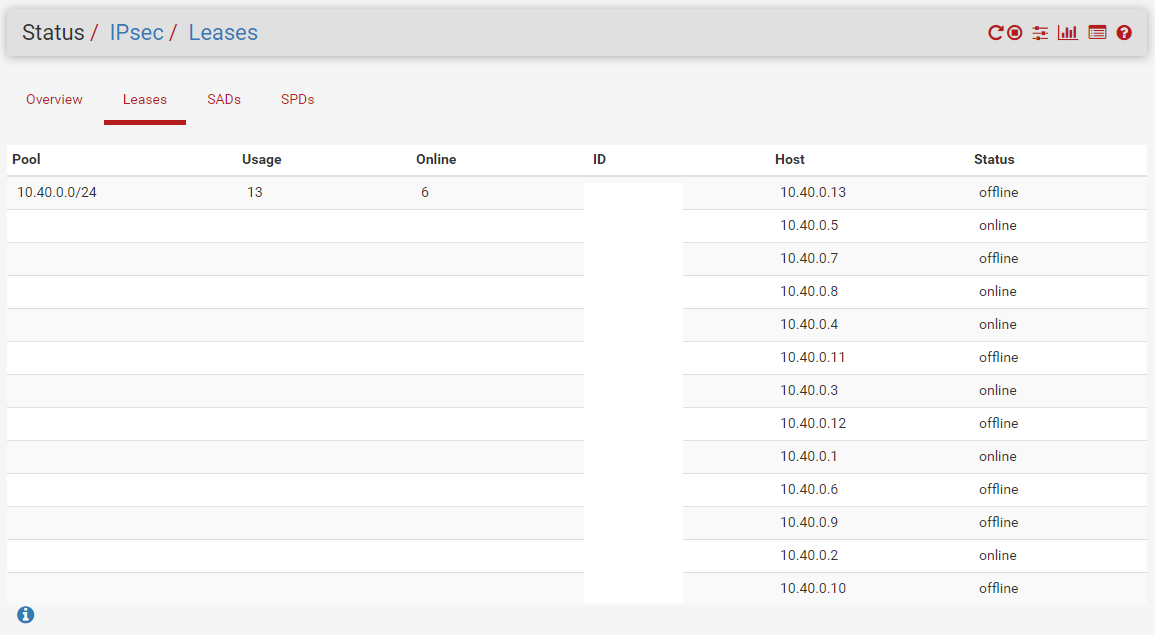
Task: Click the host link 10.40.0.1
Action: (809, 456)
